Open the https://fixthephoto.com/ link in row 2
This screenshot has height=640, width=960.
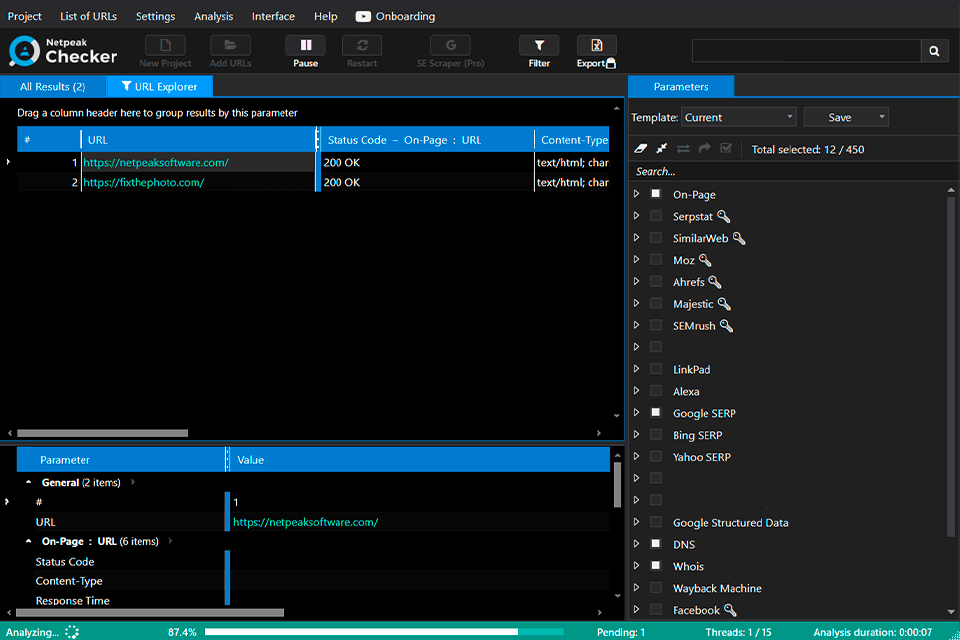(x=144, y=182)
